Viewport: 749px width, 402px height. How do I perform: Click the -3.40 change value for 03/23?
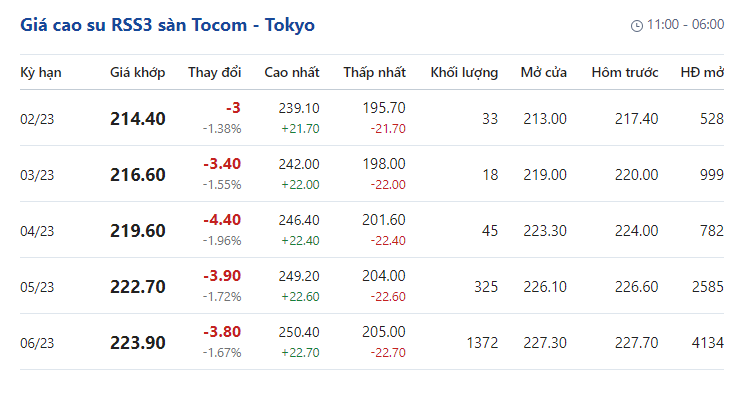point(222,164)
